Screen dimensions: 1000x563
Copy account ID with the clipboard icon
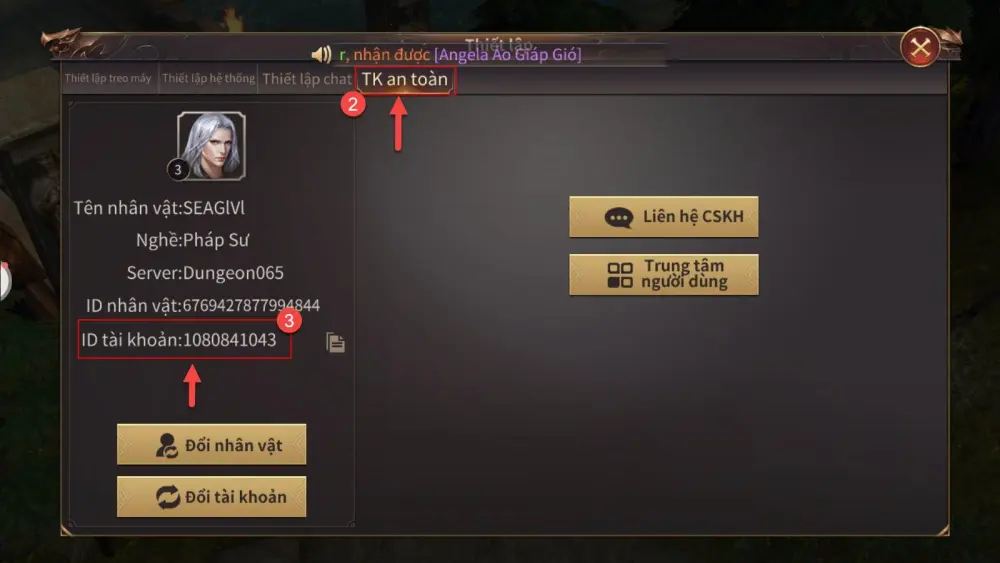pos(335,342)
